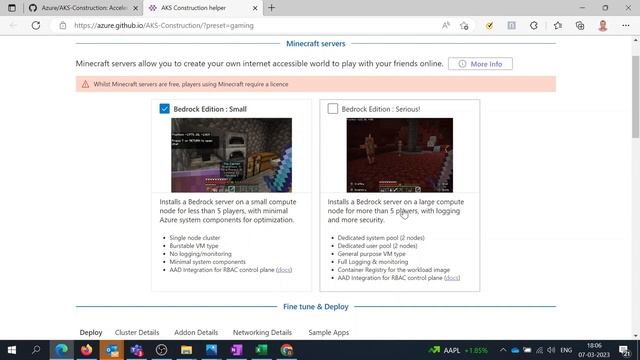
Task: Click the page vertical scrollbar thumb
Action: point(636,97)
